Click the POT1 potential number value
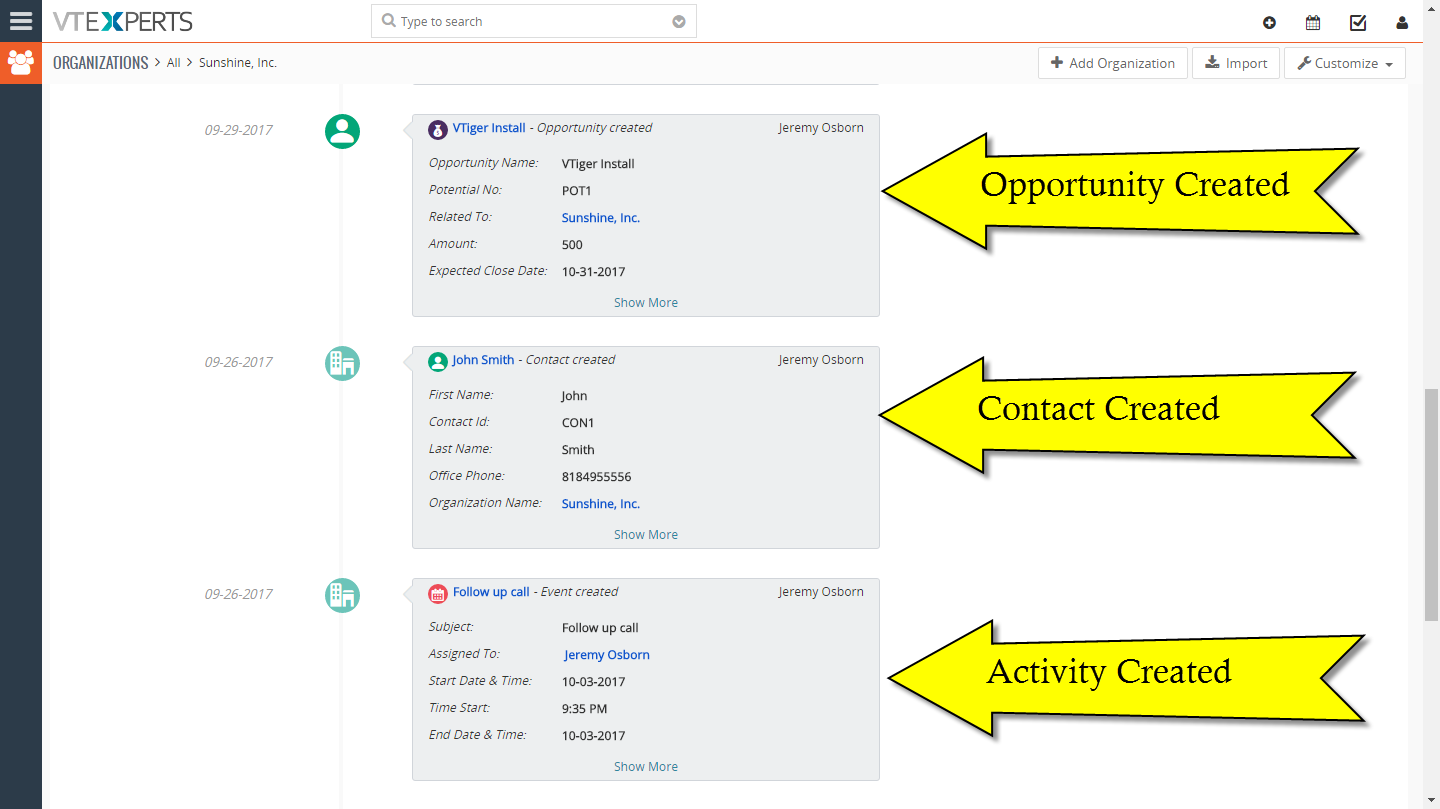 pyautogui.click(x=577, y=191)
